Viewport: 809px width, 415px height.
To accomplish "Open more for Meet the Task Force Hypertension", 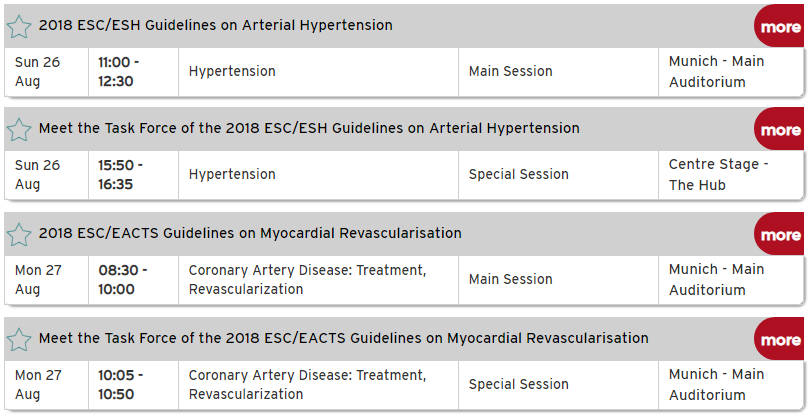I will (x=780, y=130).
